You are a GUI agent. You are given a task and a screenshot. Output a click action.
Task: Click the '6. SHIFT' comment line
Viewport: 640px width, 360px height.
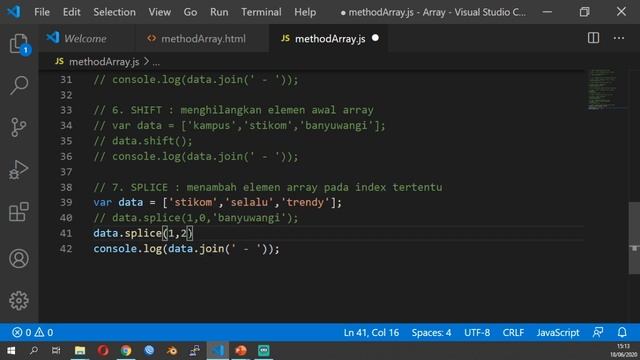click(233, 110)
